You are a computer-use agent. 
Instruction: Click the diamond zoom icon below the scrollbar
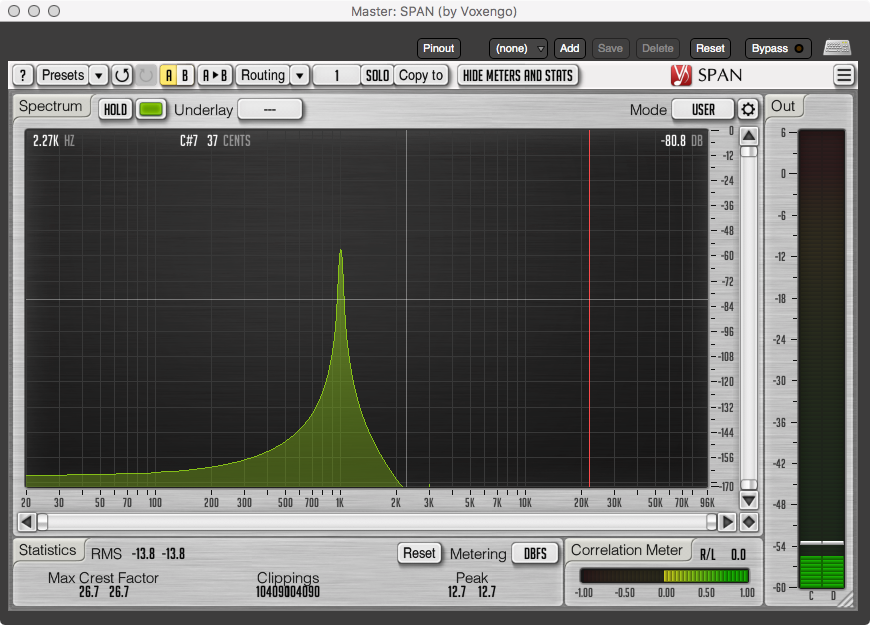click(x=748, y=521)
